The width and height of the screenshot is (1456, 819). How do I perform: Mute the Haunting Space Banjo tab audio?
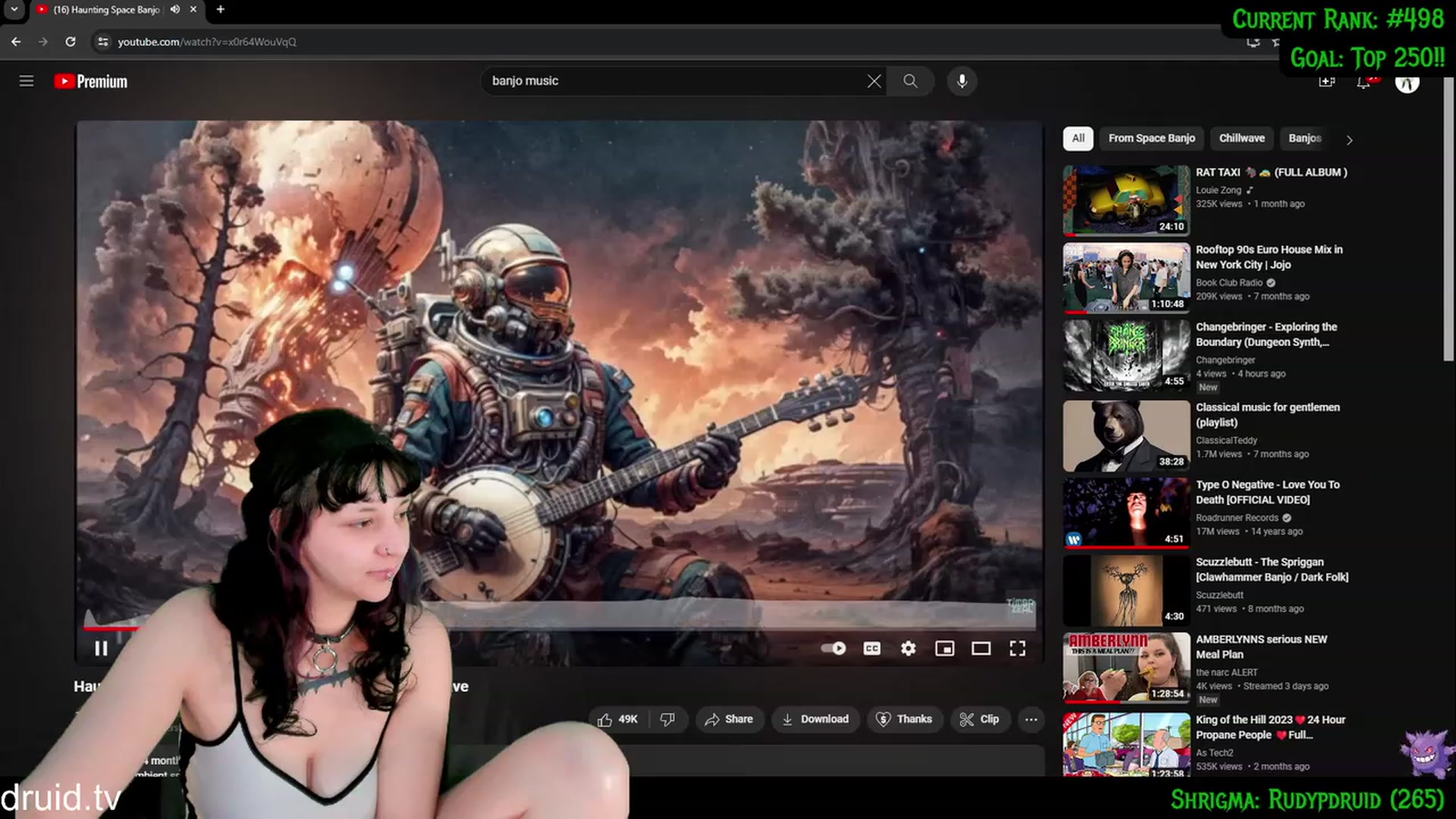click(x=175, y=10)
